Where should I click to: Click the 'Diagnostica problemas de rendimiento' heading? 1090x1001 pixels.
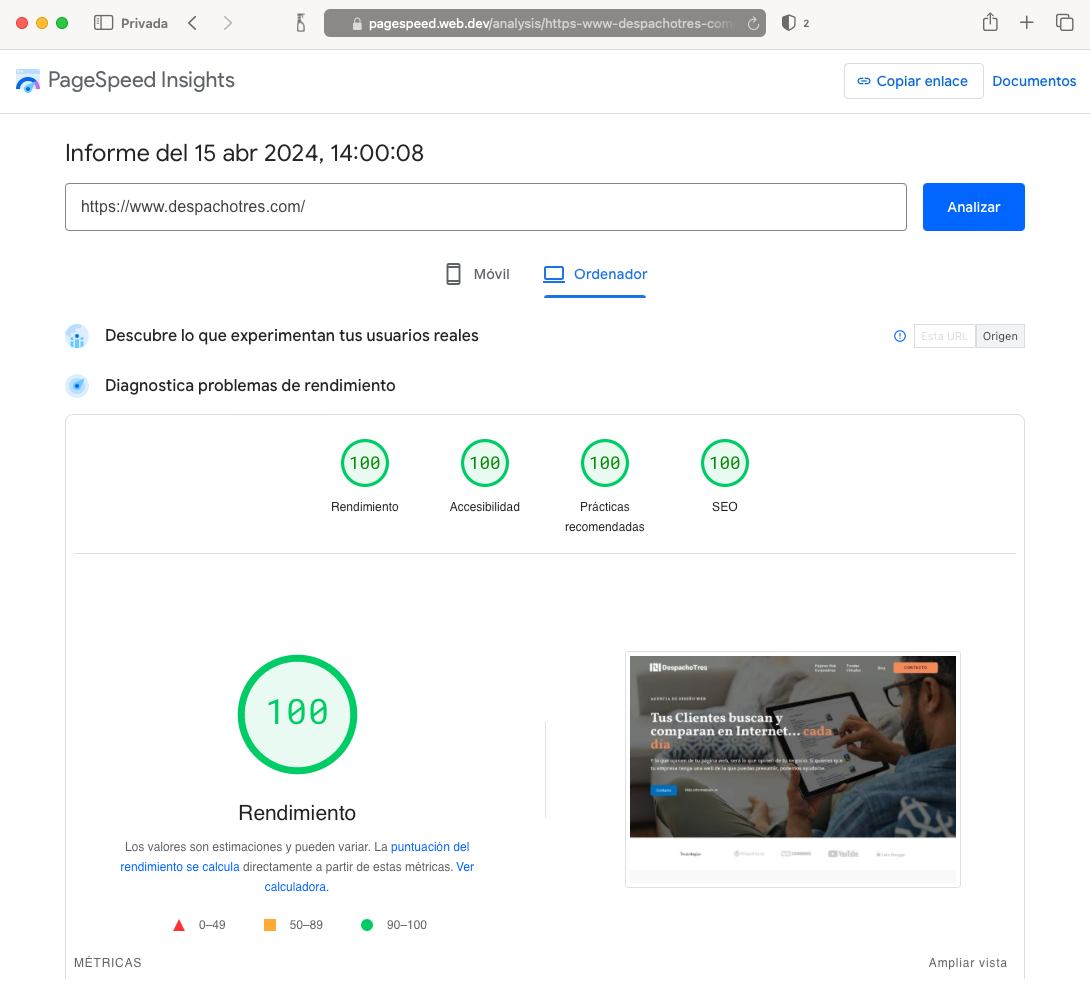click(250, 386)
